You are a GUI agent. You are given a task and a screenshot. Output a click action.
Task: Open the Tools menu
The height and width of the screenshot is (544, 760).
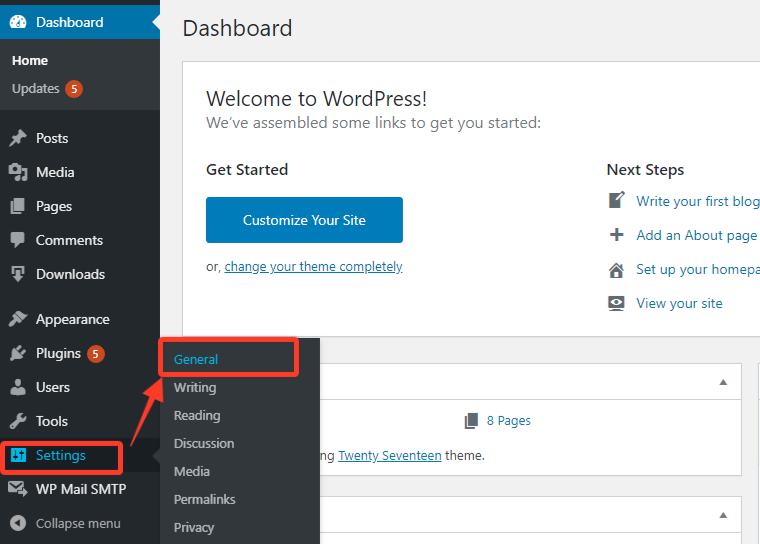(80, 421)
